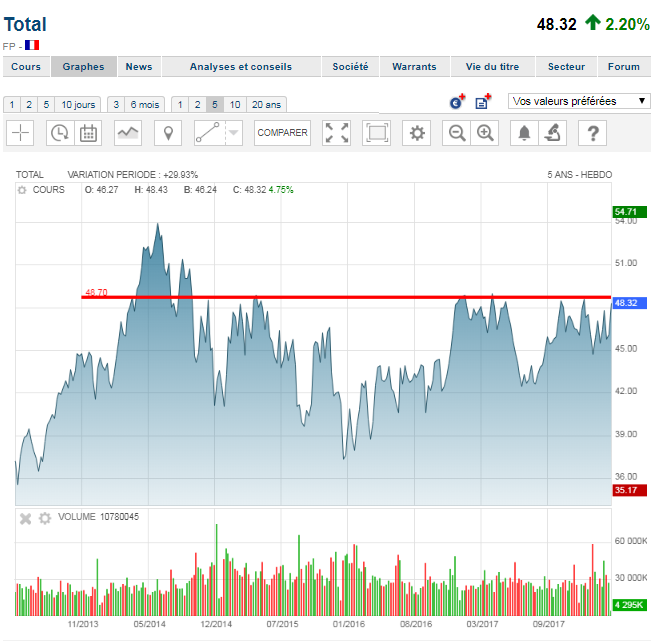This screenshot has width=657, height=641.
Task: Select the 10 jours period
Action: [78, 105]
